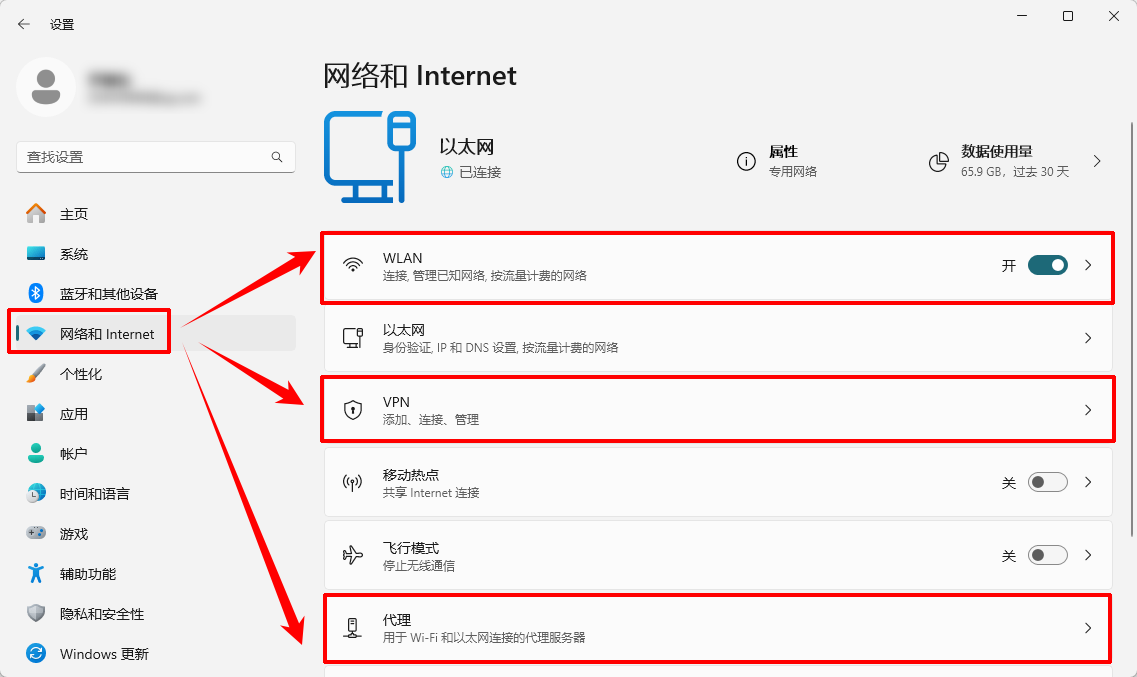Viewport: 1137px width, 677px height.
Task: Open 以太网 row chevron
Action: [1088, 338]
